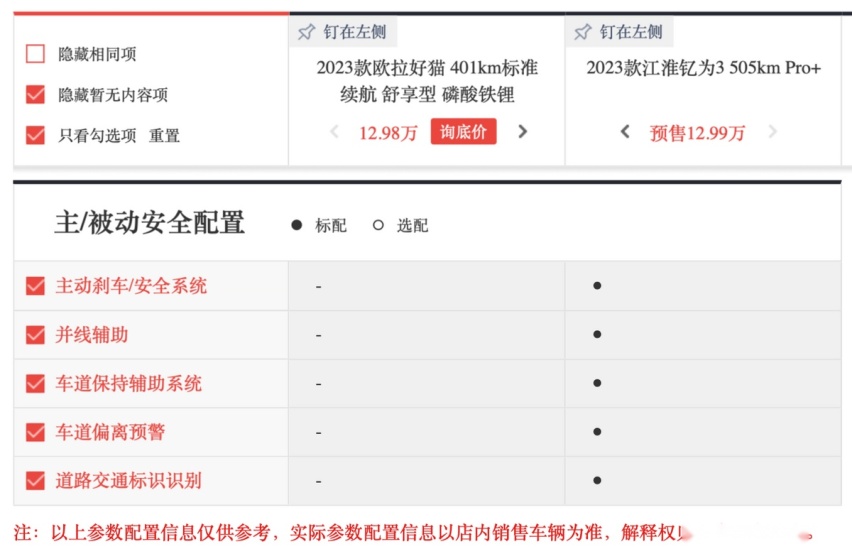Viewport: 852px width, 549px height.
Task: Open 2023款欧拉好猫 401km标准续航 model title
Action: (427, 81)
